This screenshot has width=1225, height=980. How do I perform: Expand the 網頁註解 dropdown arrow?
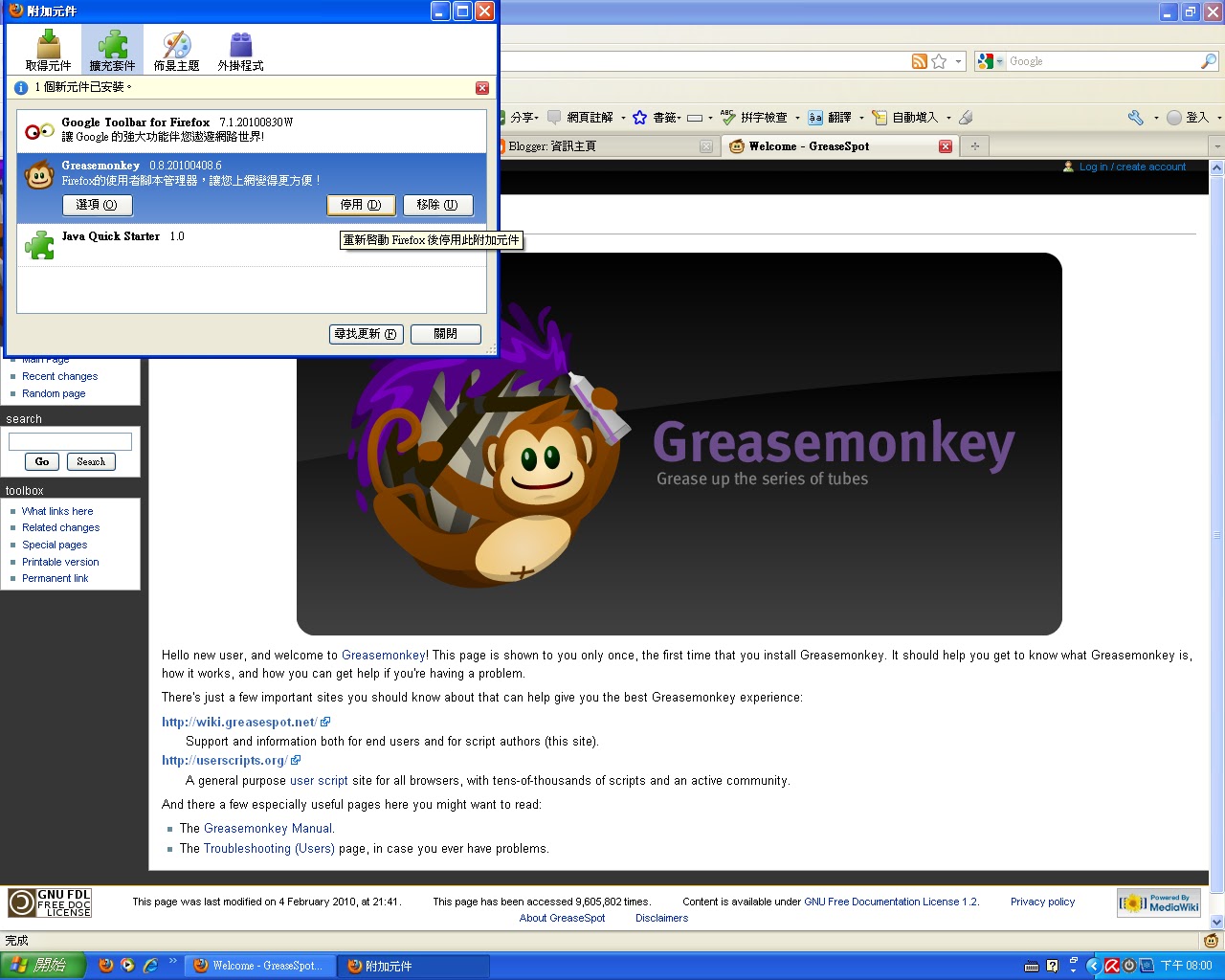(x=623, y=119)
